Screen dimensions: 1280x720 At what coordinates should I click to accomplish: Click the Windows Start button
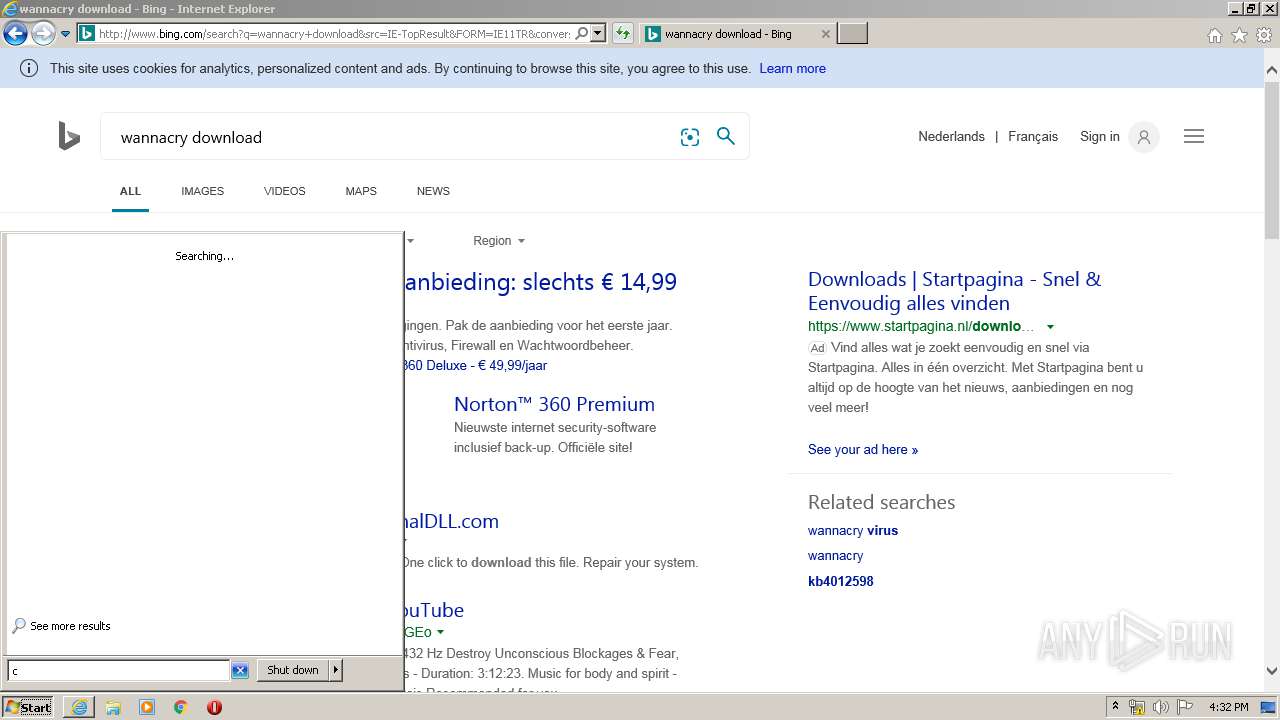(x=28, y=707)
